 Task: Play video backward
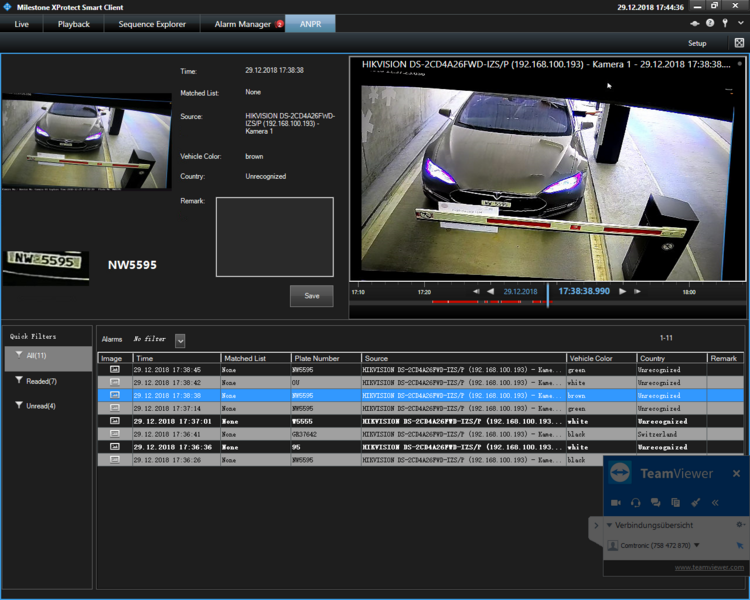pos(490,291)
